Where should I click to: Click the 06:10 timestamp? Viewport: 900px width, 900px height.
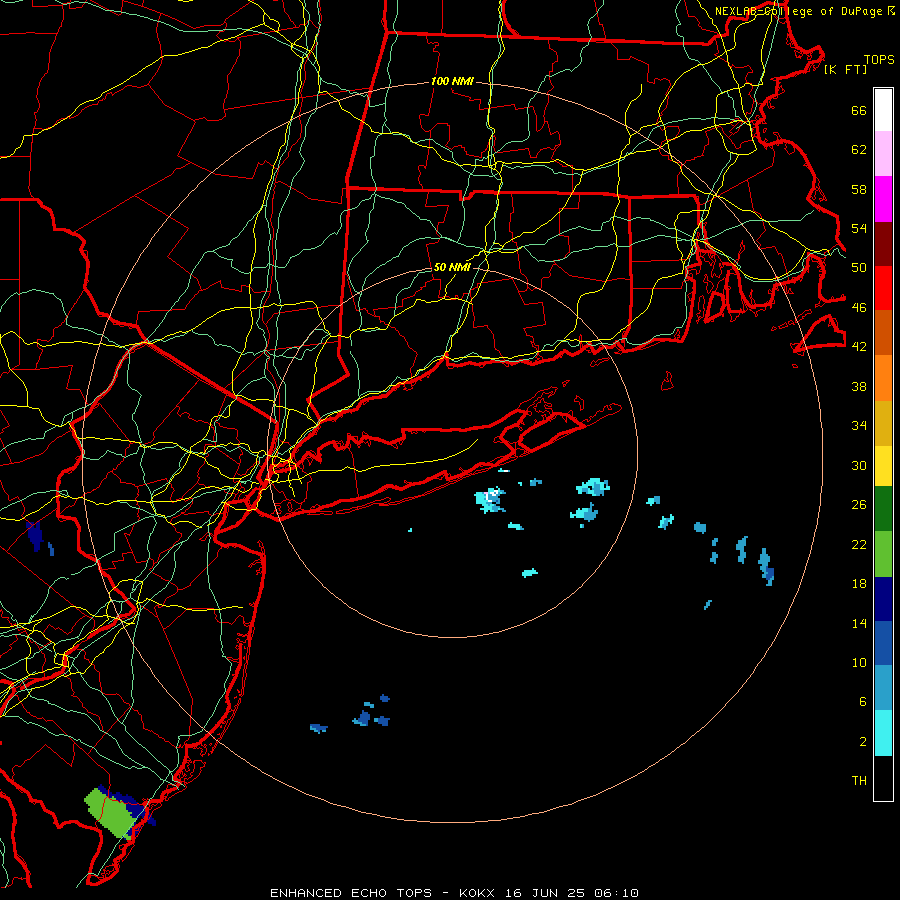[616, 893]
